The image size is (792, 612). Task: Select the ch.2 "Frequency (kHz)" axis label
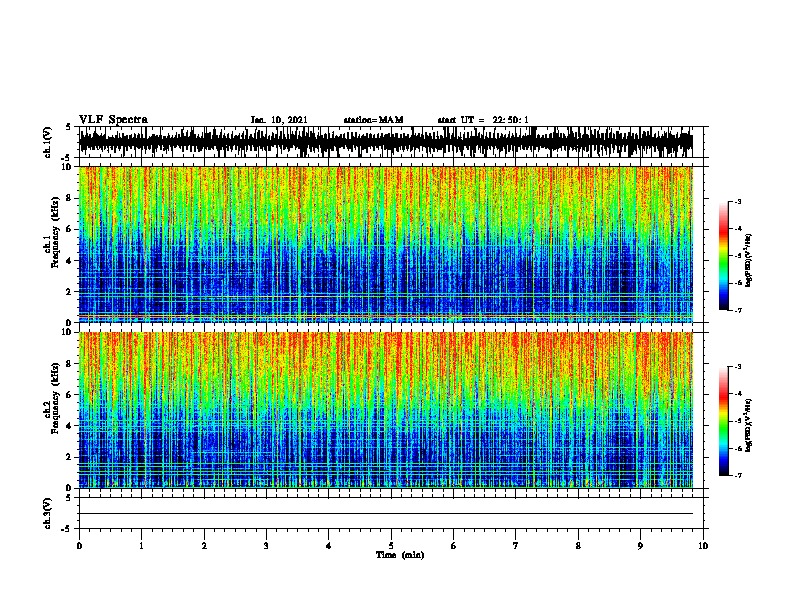click(x=55, y=398)
